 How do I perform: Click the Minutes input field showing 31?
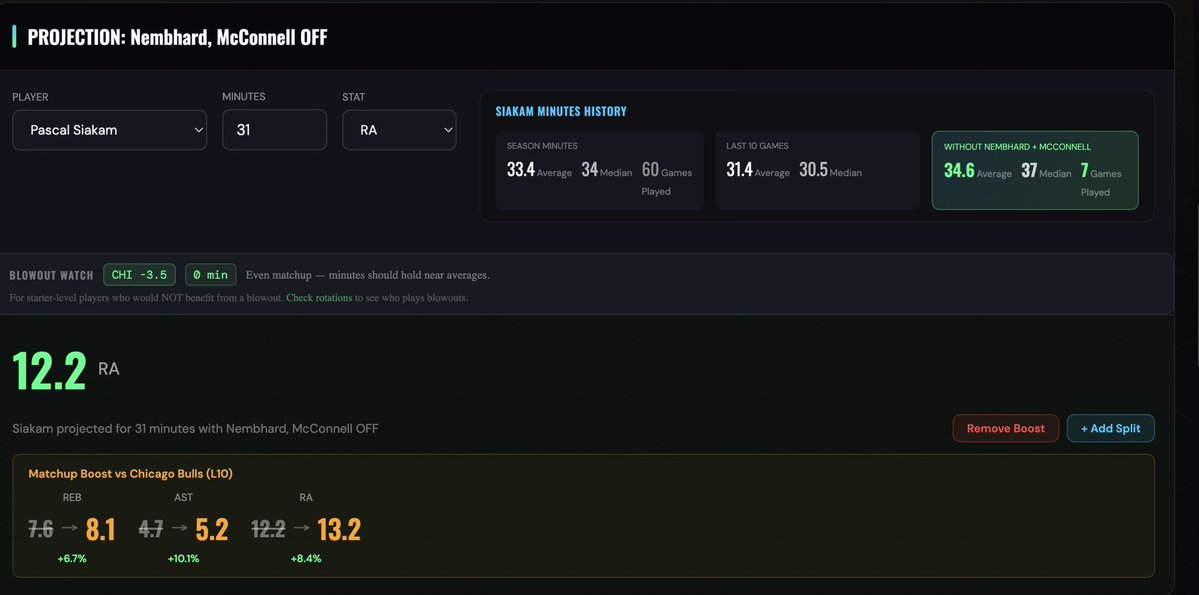pos(275,130)
